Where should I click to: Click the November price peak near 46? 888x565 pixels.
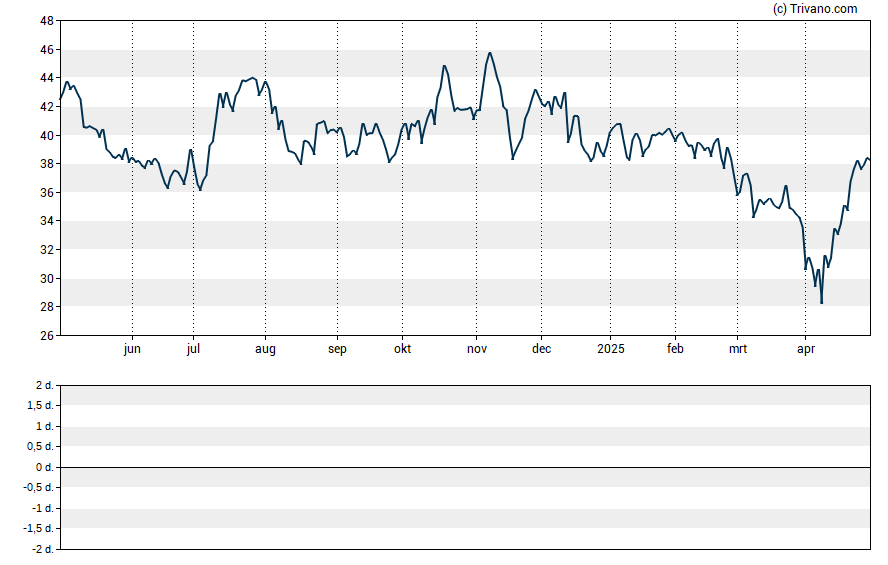pos(490,53)
